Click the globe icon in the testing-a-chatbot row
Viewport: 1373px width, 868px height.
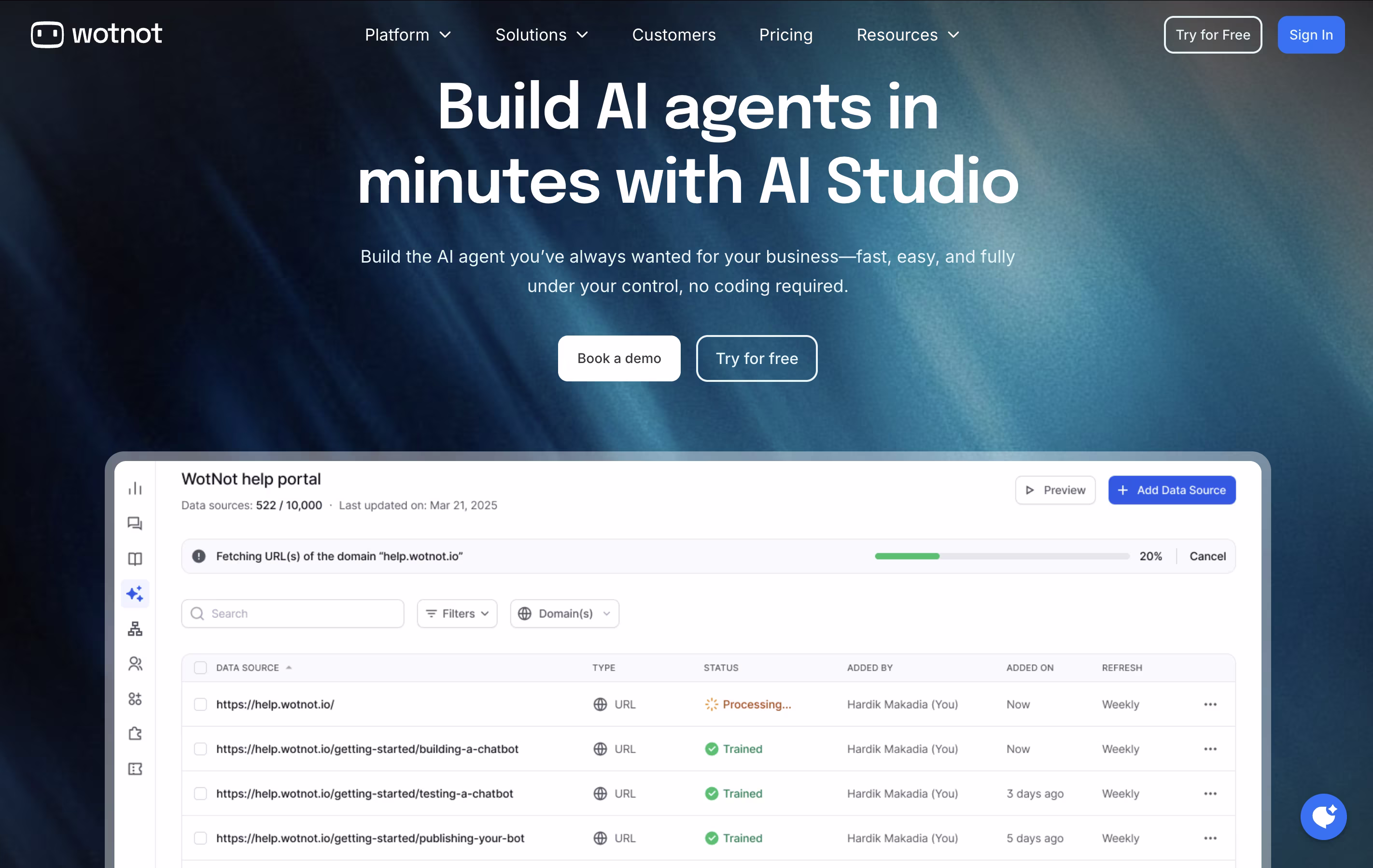coord(600,793)
